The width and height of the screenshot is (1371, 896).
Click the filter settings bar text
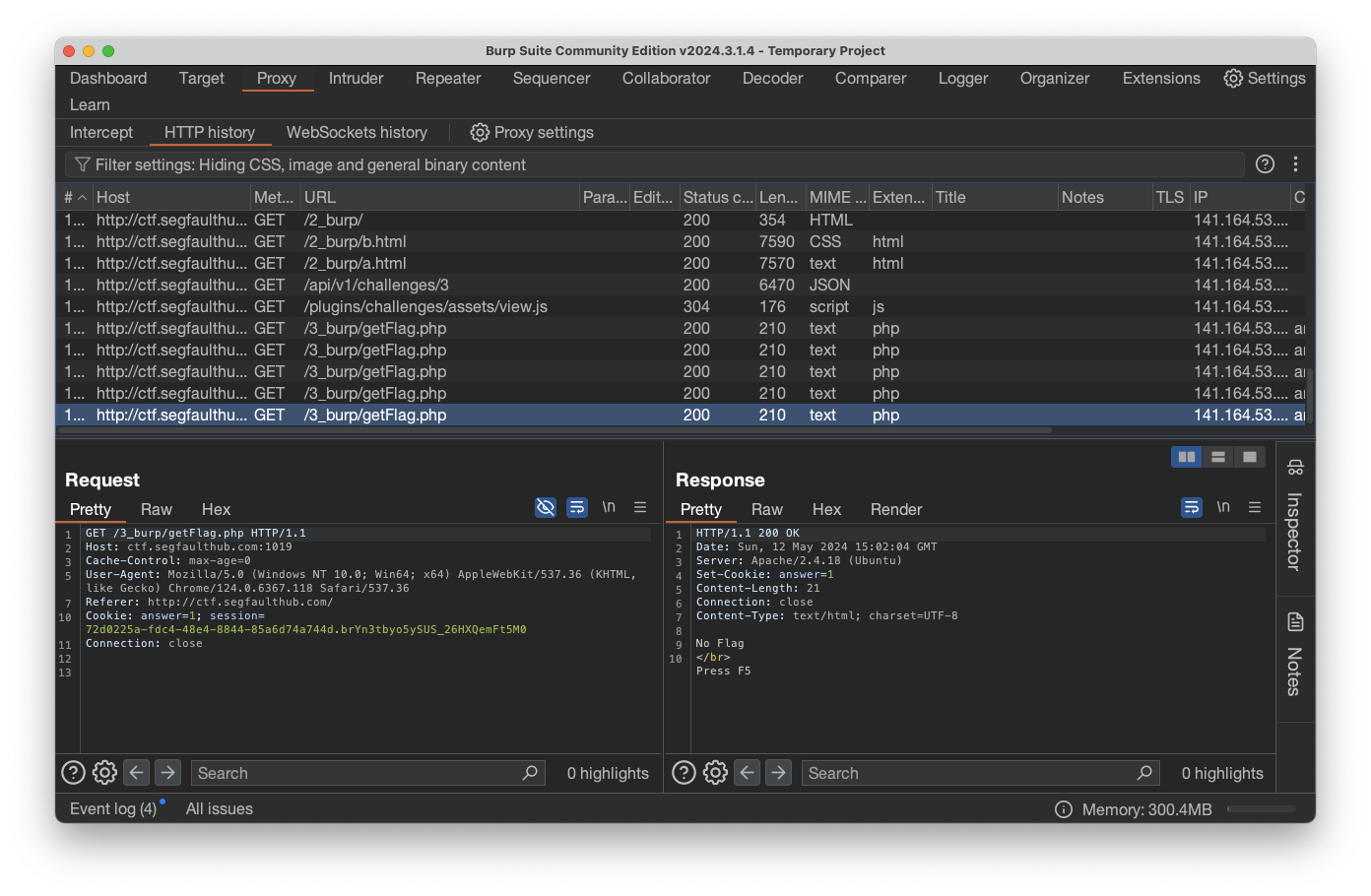310,164
